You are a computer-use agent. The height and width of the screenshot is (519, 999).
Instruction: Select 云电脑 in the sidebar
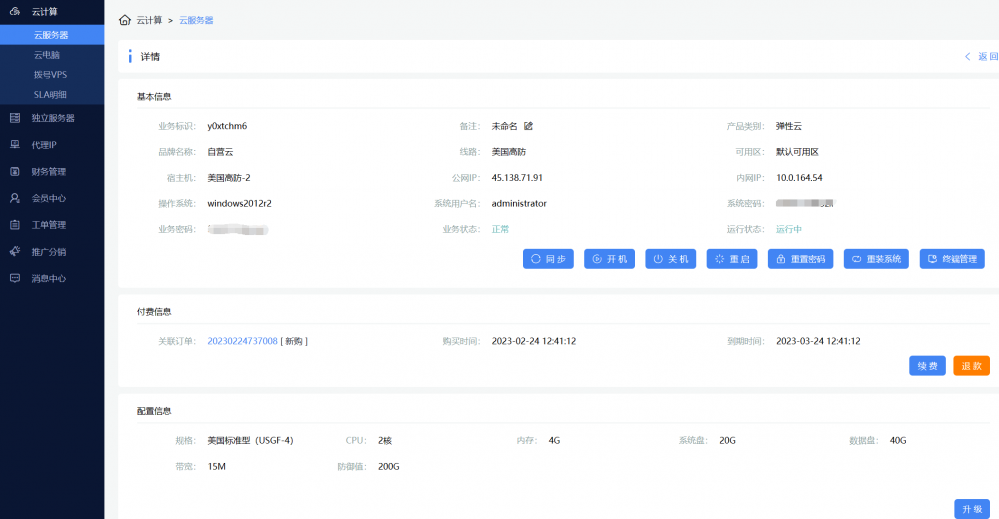click(x=46, y=55)
